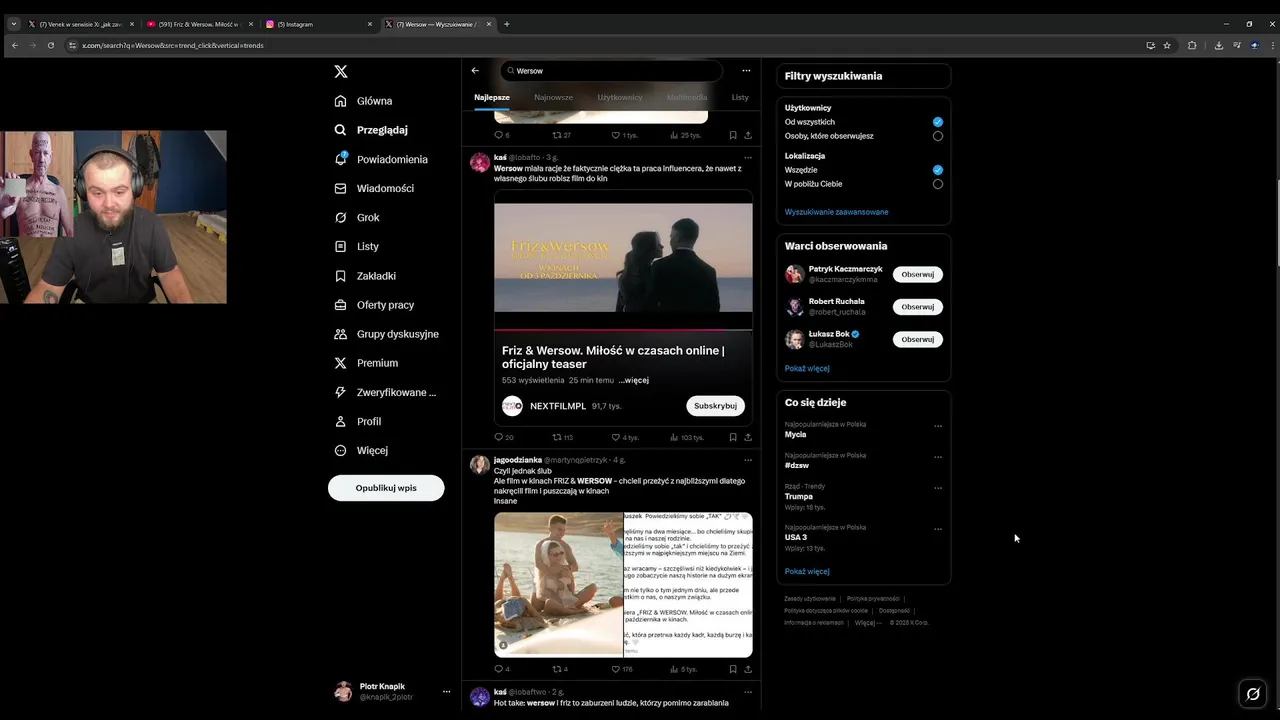
Task: Open Przeglądaj explore page
Action: (371, 130)
